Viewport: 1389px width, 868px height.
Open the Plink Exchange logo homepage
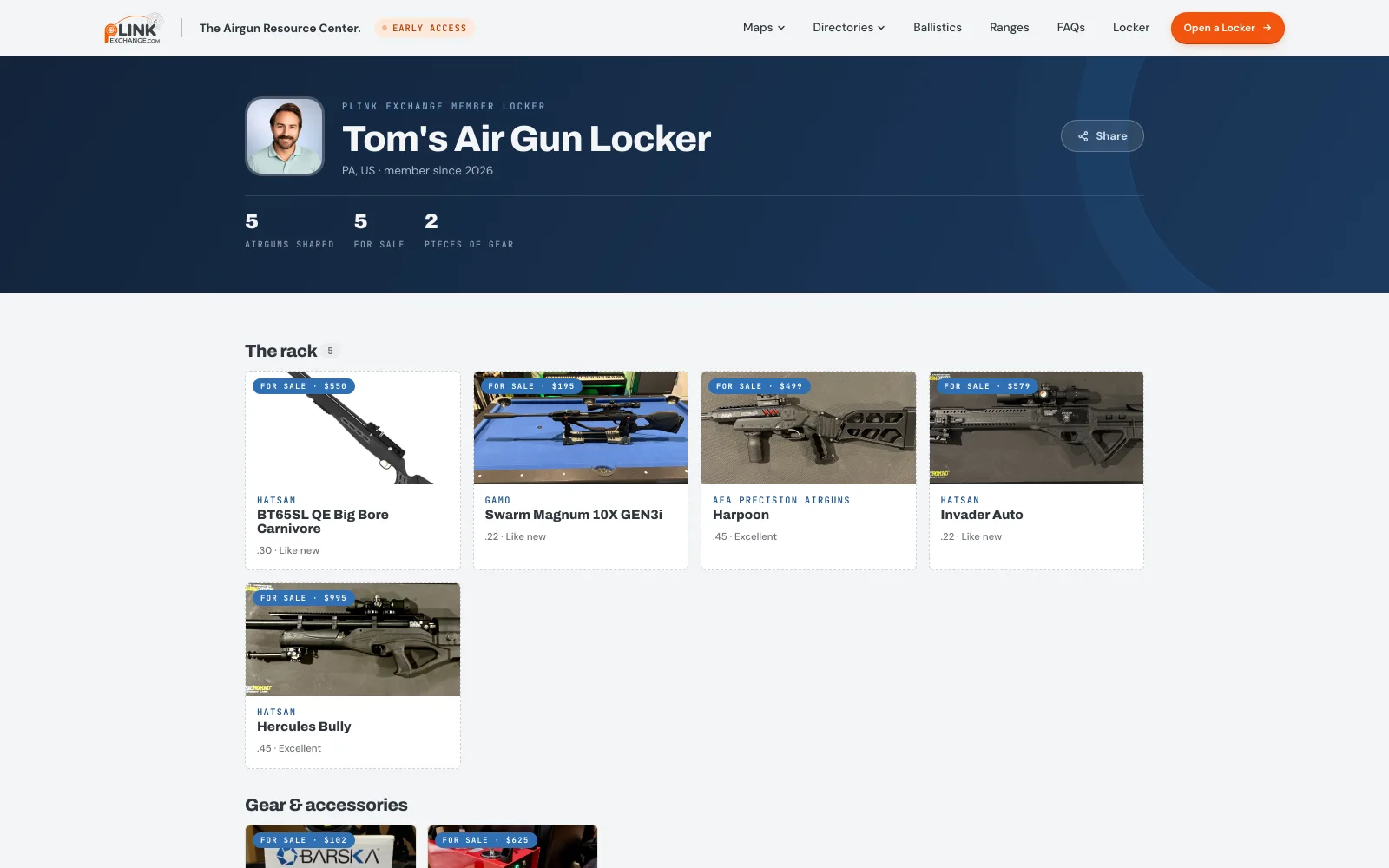click(133, 28)
